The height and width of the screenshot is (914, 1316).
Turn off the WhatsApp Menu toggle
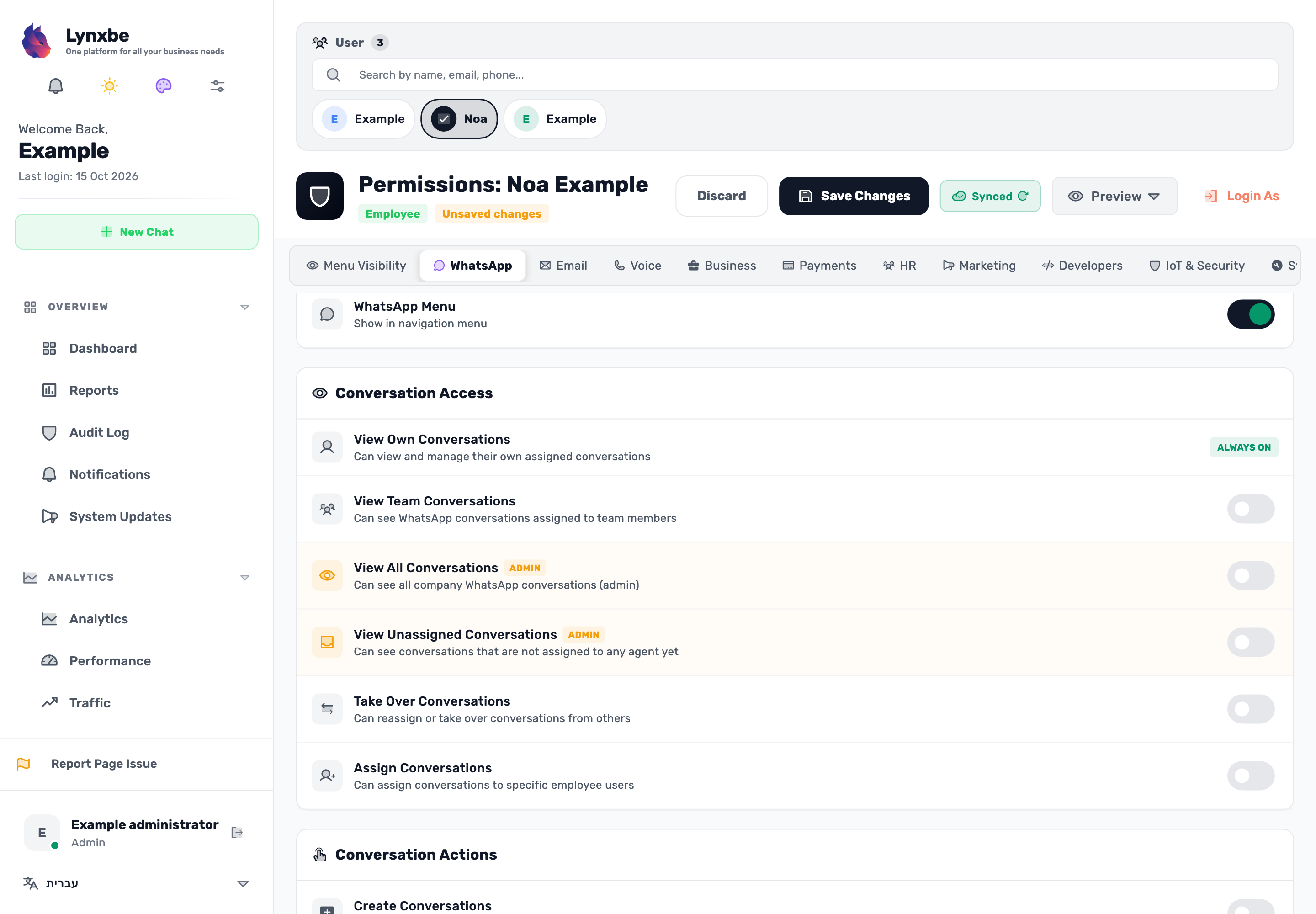[x=1251, y=314]
